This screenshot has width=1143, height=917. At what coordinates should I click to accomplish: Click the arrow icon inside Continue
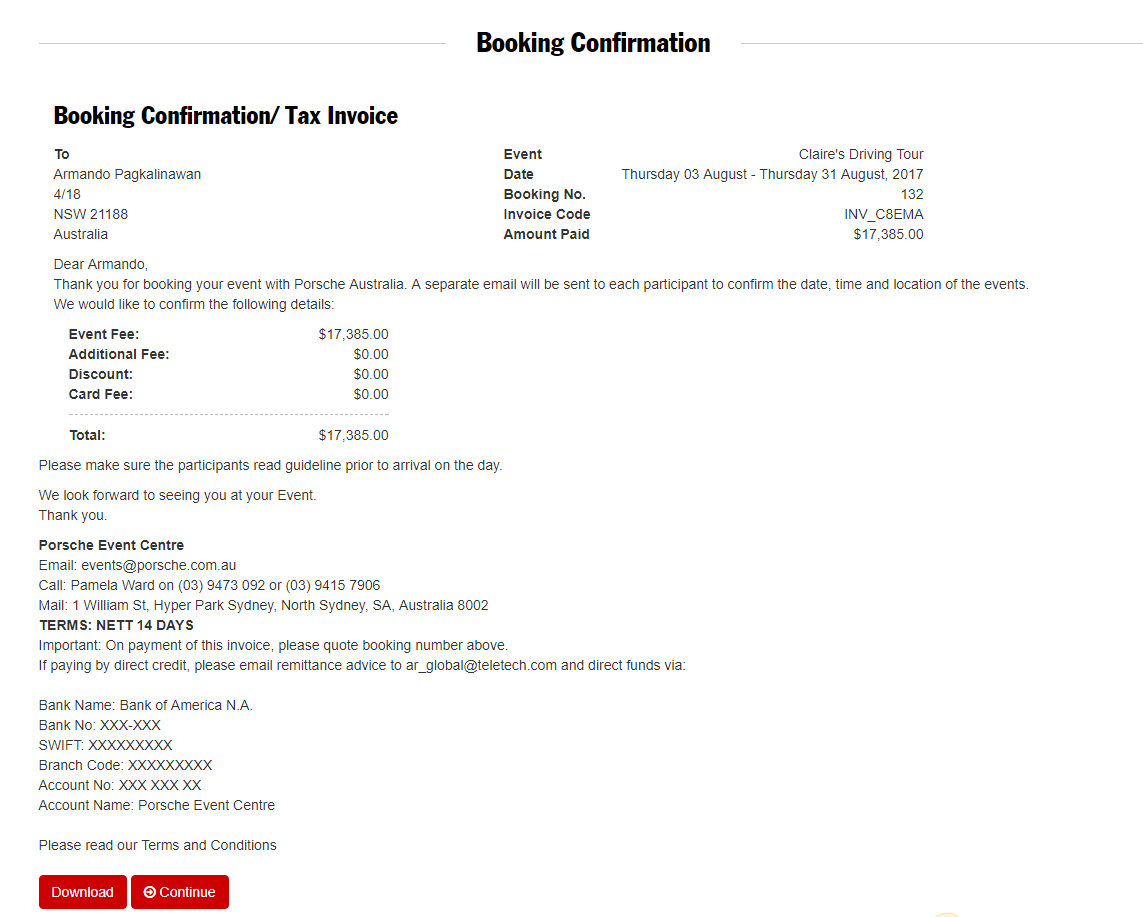[150, 892]
